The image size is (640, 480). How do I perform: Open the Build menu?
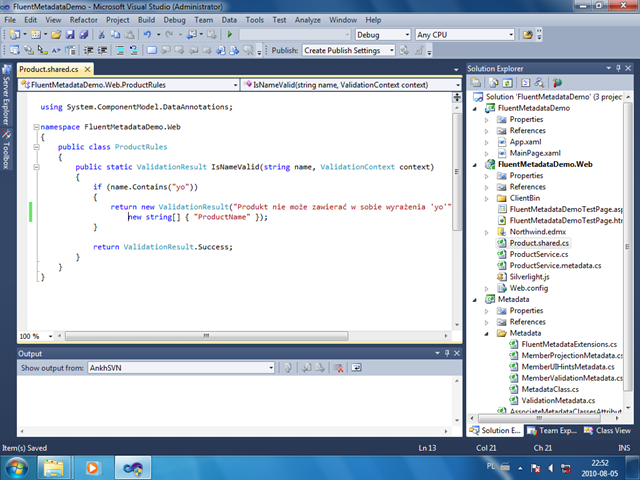(x=146, y=20)
